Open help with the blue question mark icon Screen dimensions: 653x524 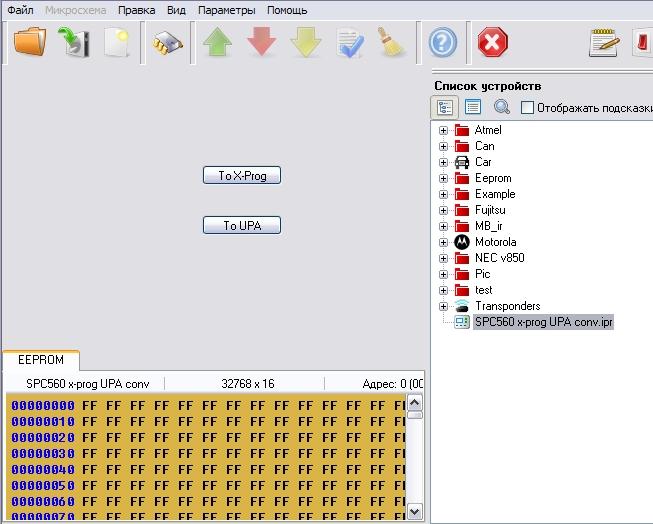[443, 43]
